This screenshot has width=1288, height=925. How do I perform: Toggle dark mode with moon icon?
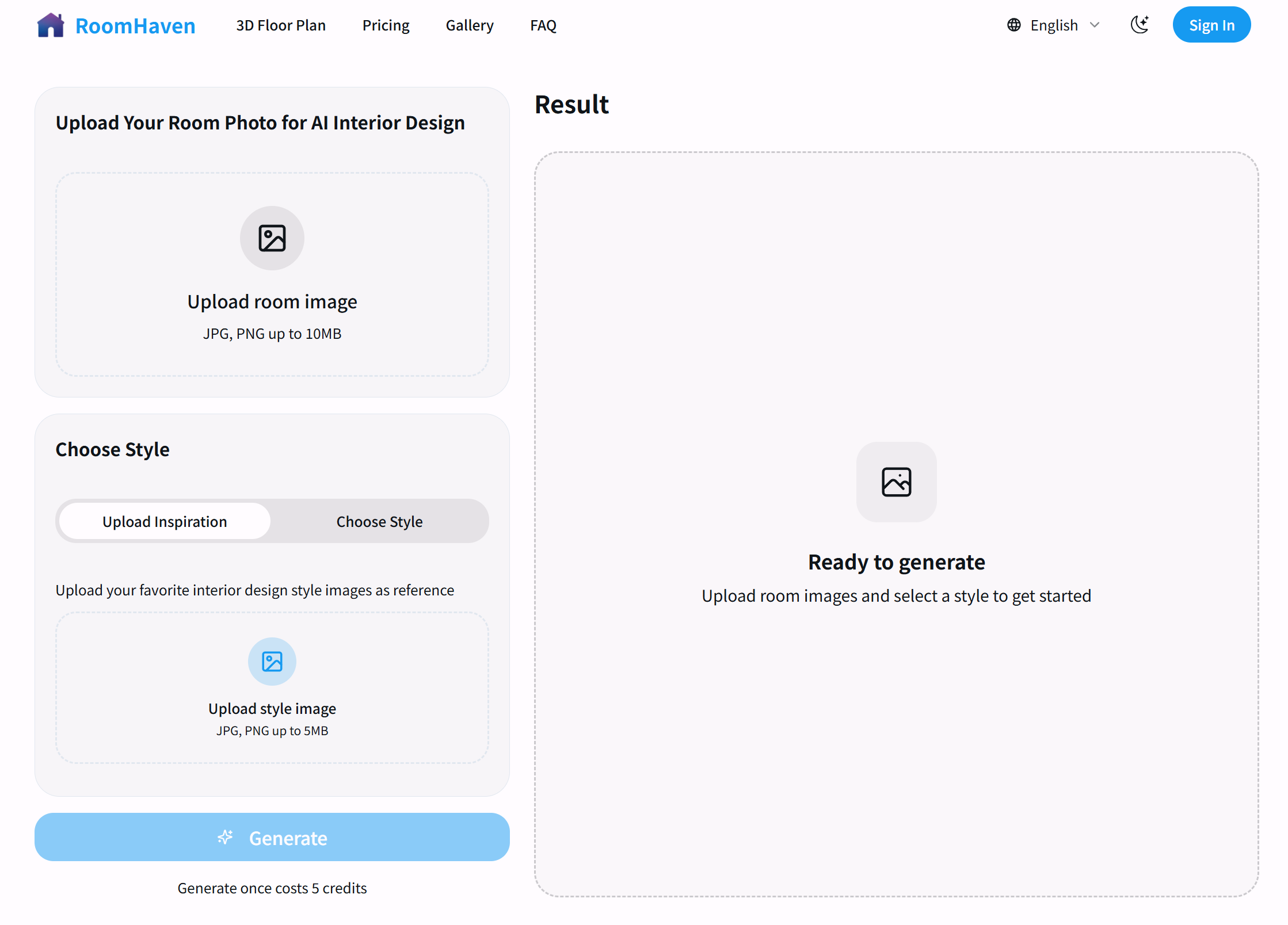point(1140,25)
